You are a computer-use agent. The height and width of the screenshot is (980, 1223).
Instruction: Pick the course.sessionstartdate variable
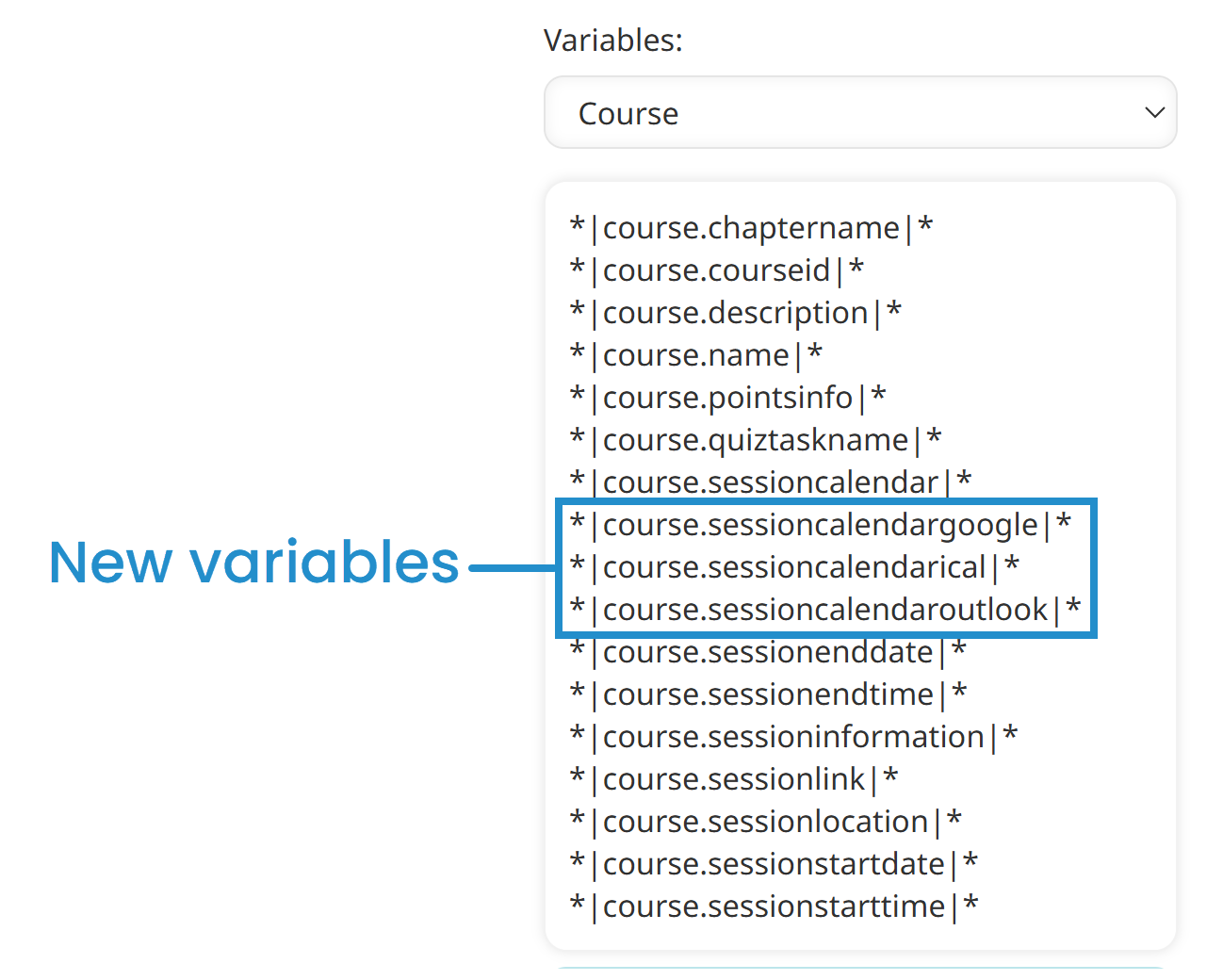(774, 864)
